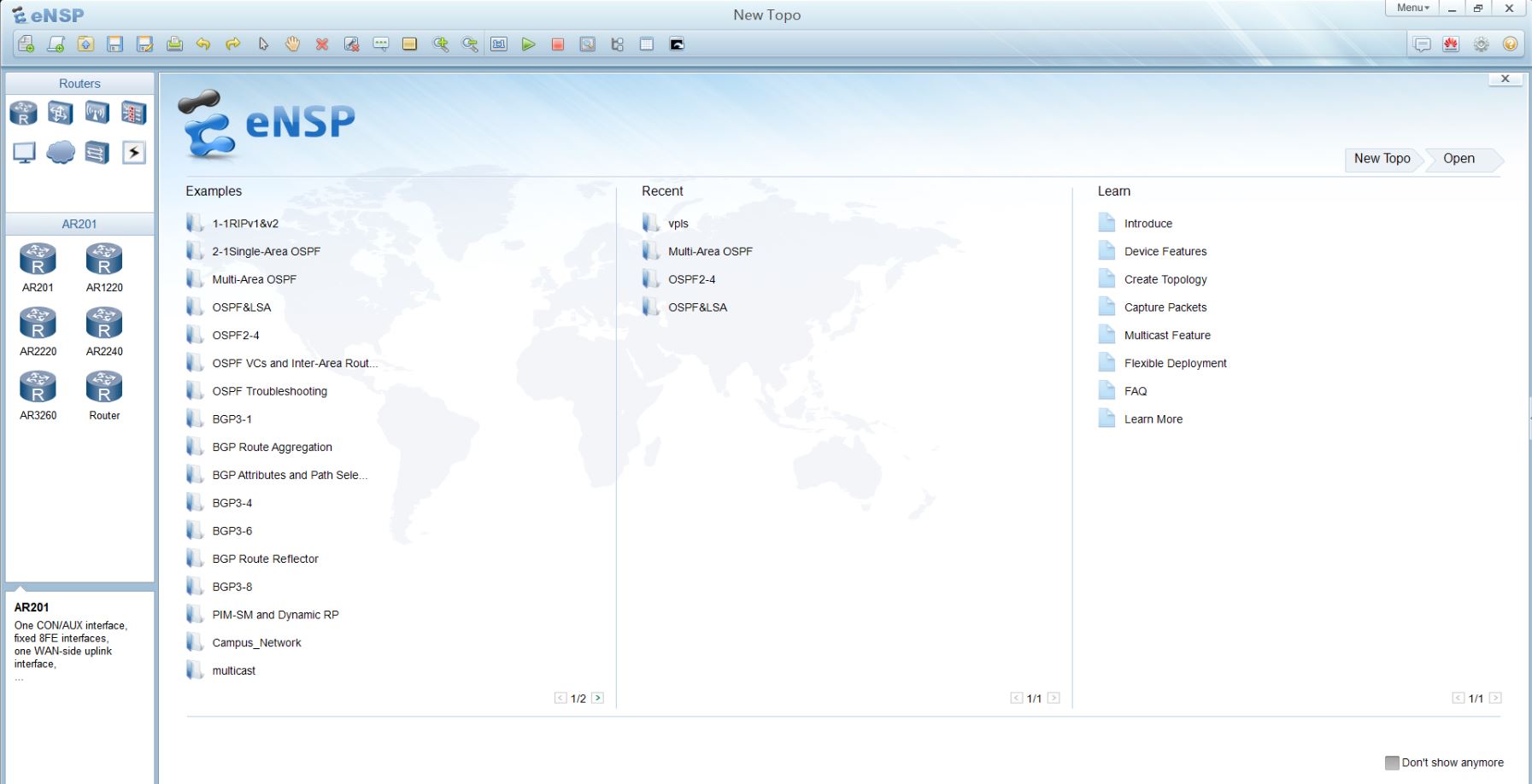1532x784 pixels.
Task: Pick the AR2240 router device
Action: (x=104, y=331)
